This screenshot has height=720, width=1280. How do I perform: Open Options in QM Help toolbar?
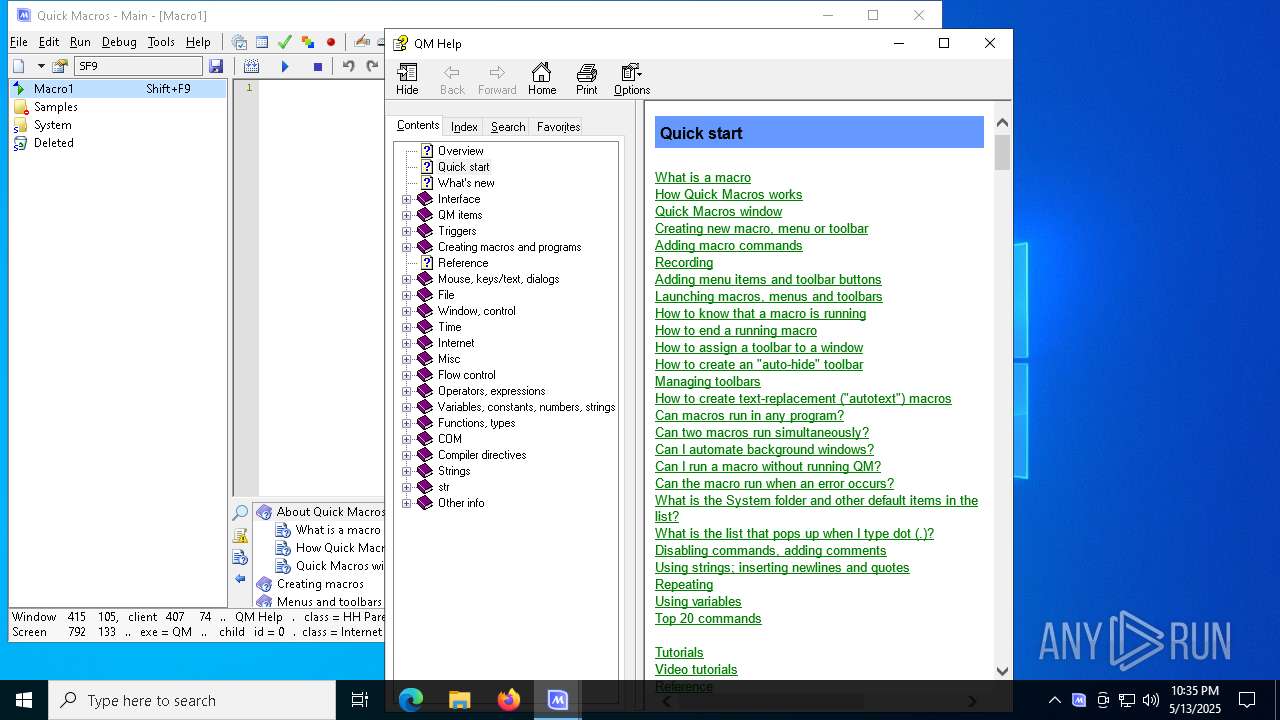[632, 79]
